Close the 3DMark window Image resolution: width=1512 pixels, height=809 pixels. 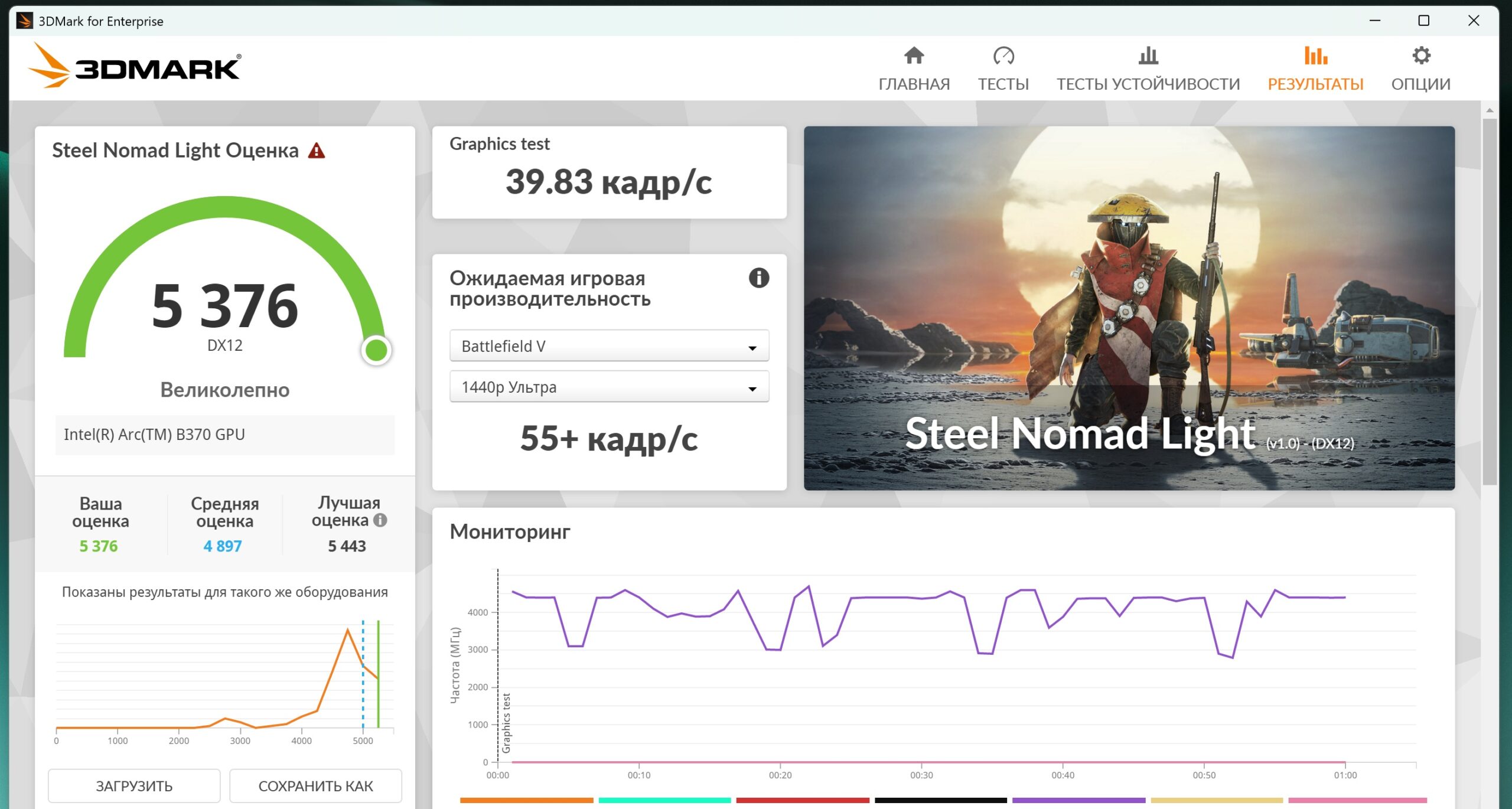(1474, 21)
